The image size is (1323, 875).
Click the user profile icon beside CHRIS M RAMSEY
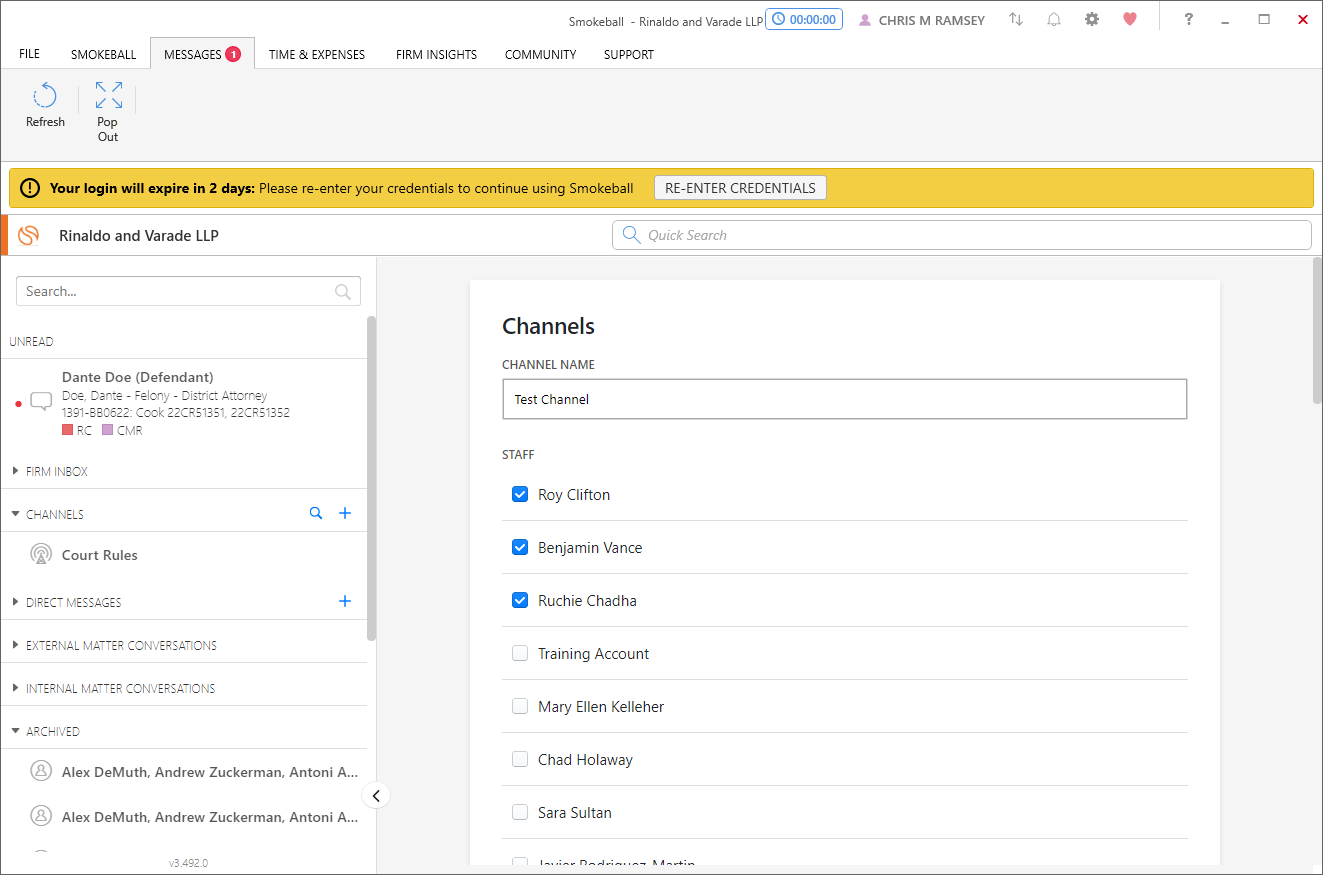pyautogui.click(x=865, y=20)
